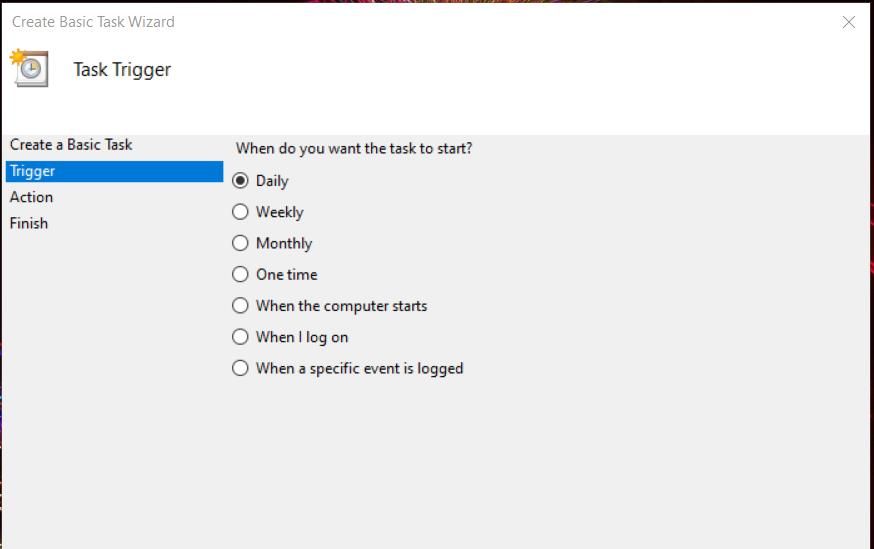Pick the Monthly radio button

[x=240, y=243]
